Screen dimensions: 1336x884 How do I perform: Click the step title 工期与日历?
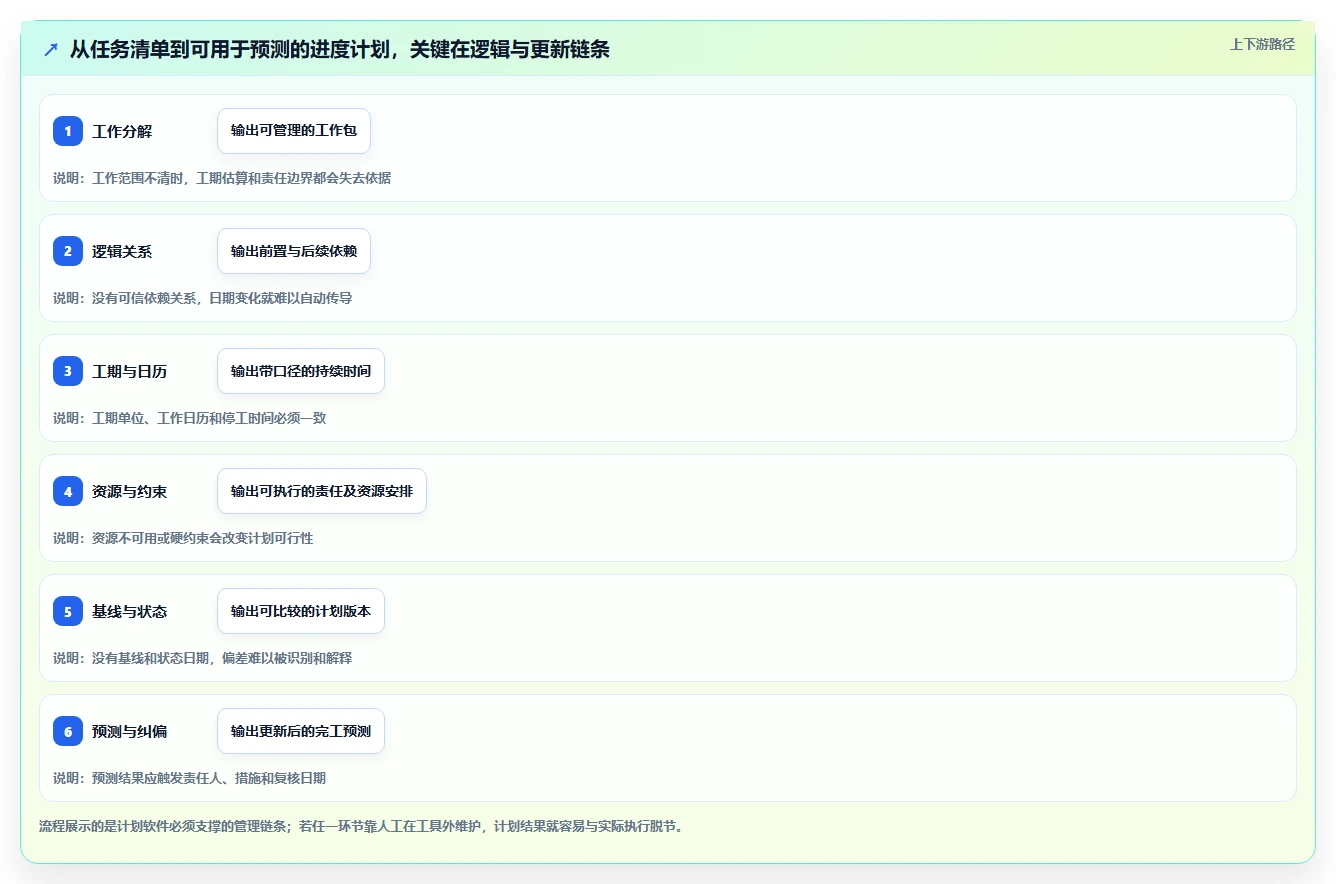pos(130,371)
